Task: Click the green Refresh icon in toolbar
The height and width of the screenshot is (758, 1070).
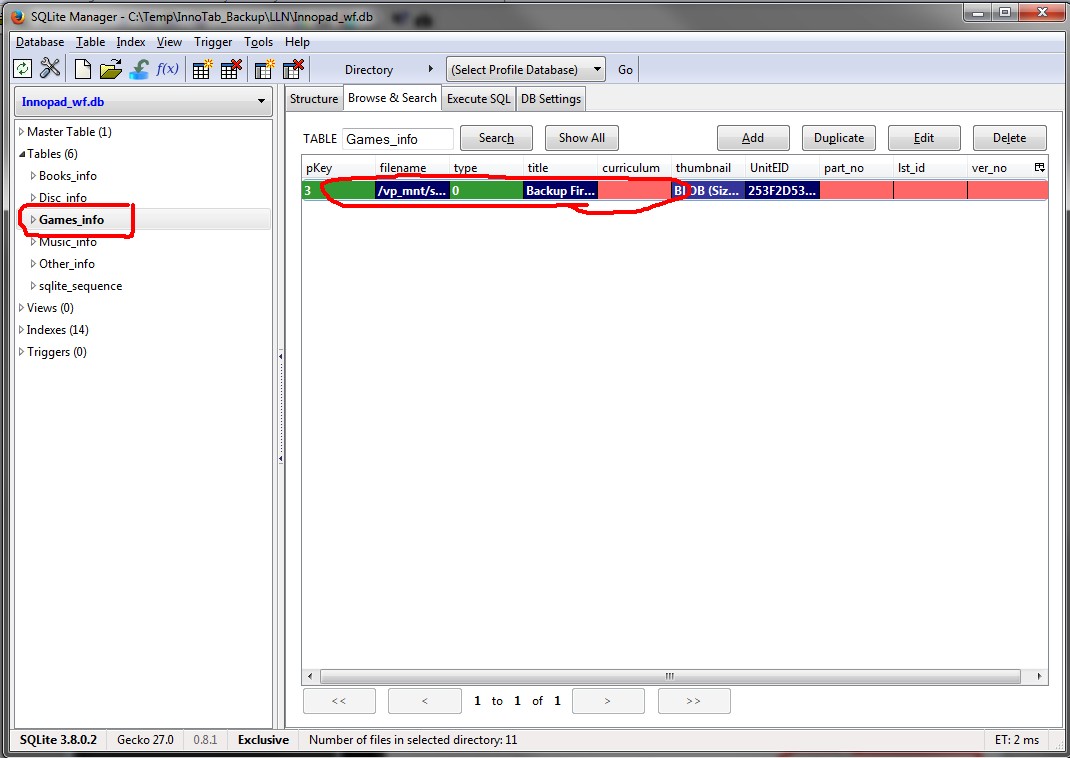Action: (x=22, y=69)
